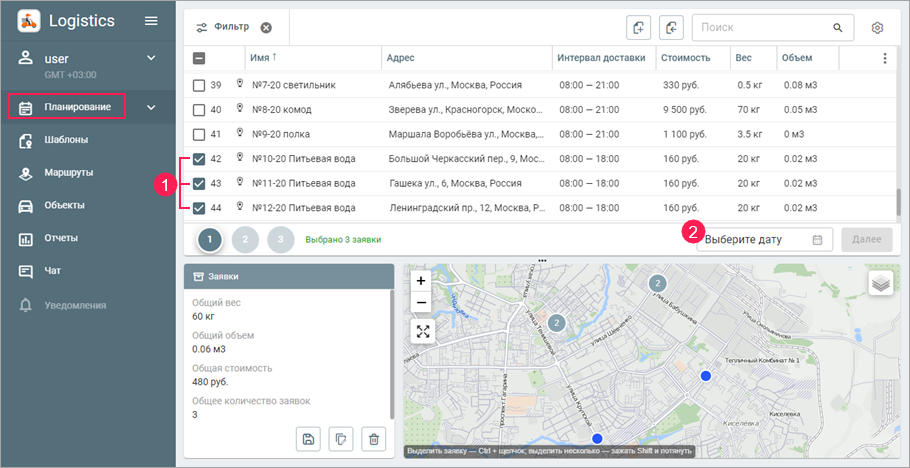Expand the user account dropdown
Image resolution: width=910 pixels, height=468 pixels.
[x=151, y=58]
